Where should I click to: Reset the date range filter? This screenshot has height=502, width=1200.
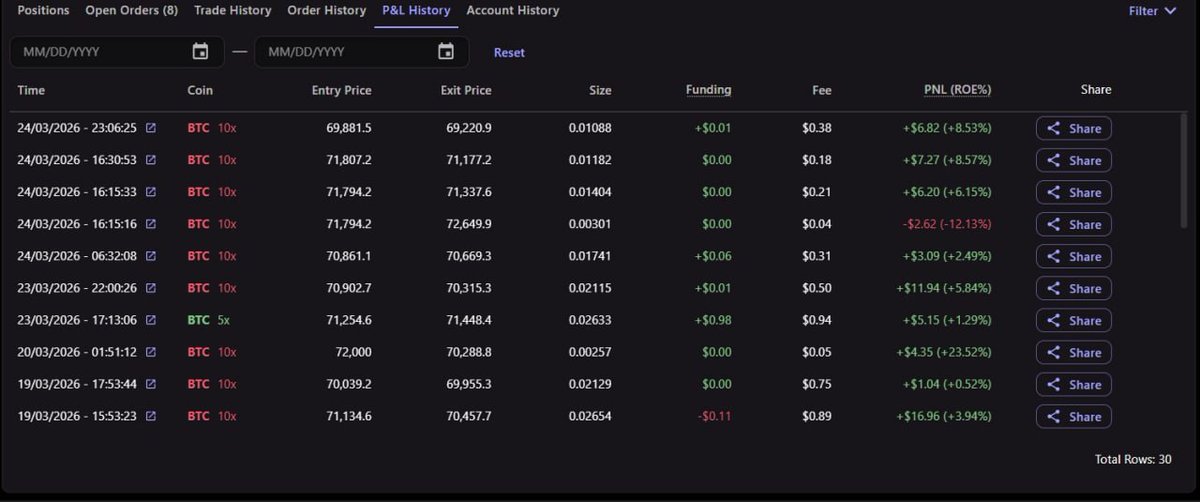(509, 52)
